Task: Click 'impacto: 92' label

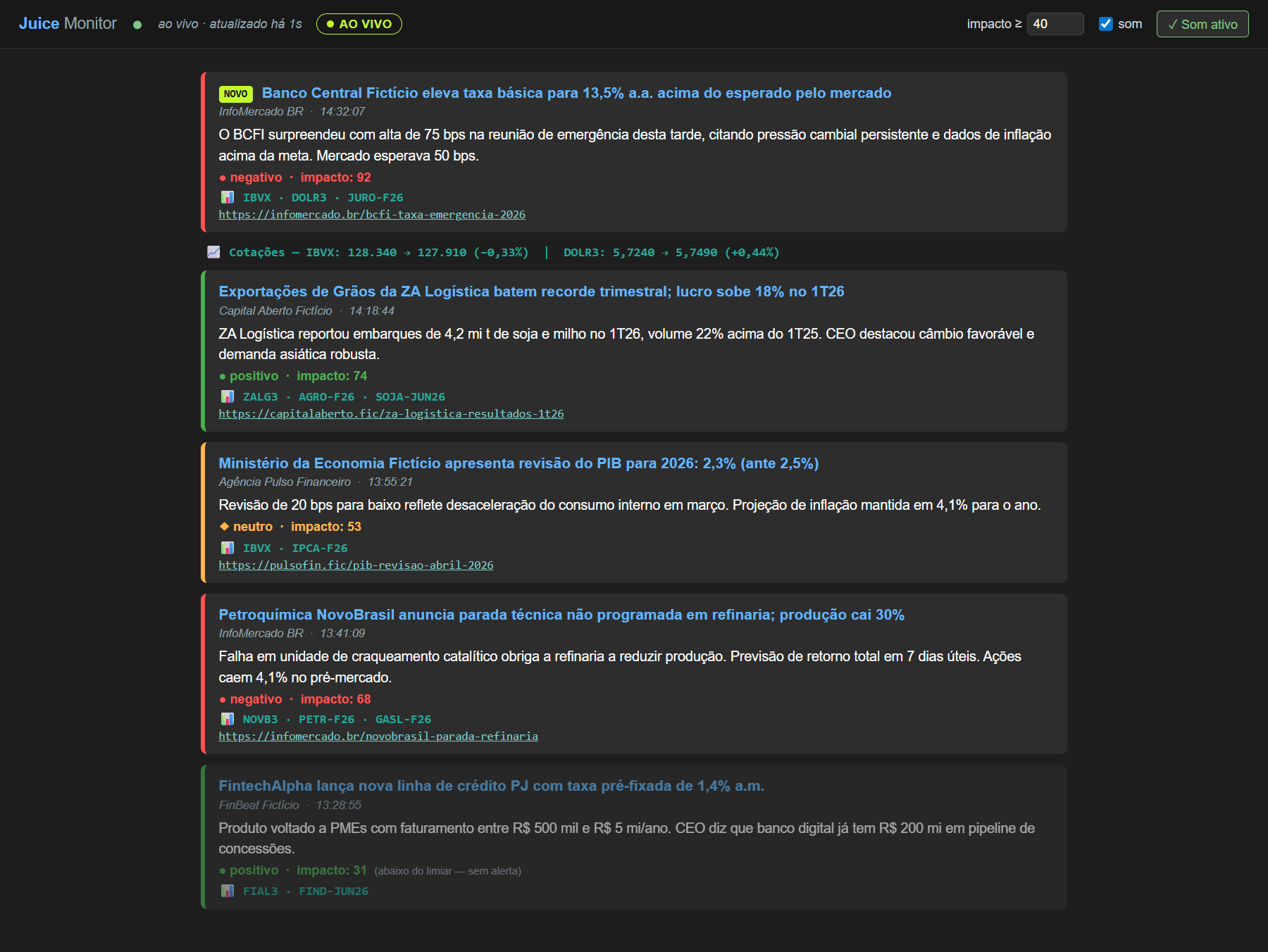Action: click(x=335, y=177)
